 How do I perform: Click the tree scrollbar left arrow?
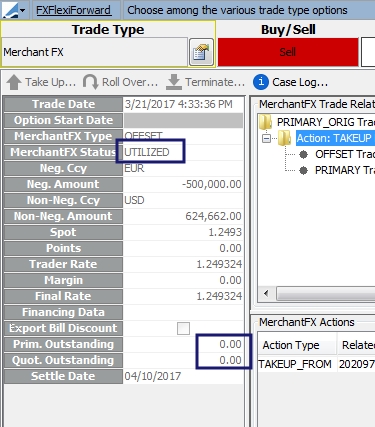click(266, 294)
